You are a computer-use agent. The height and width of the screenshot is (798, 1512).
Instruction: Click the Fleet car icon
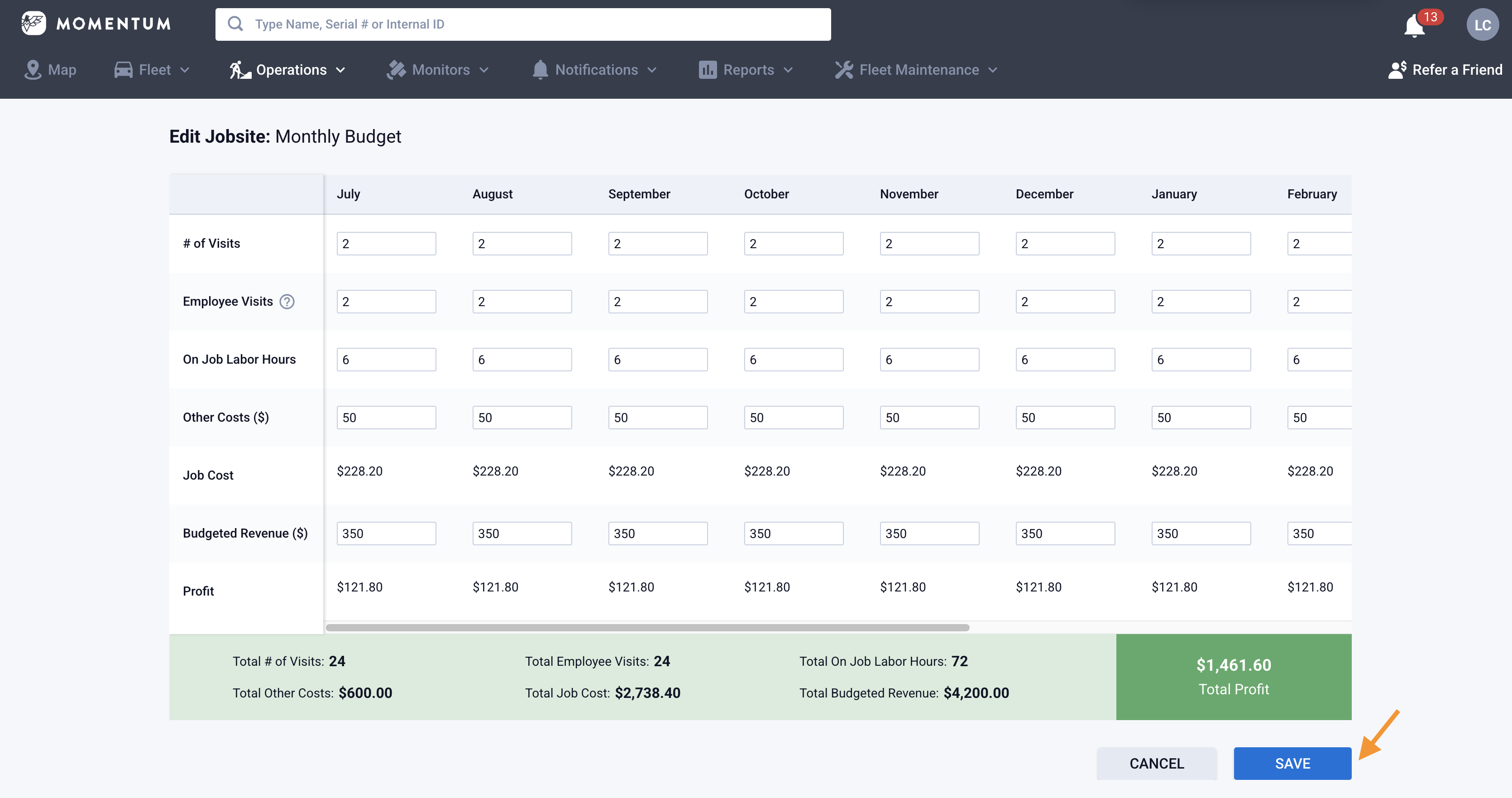[x=123, y=70]
